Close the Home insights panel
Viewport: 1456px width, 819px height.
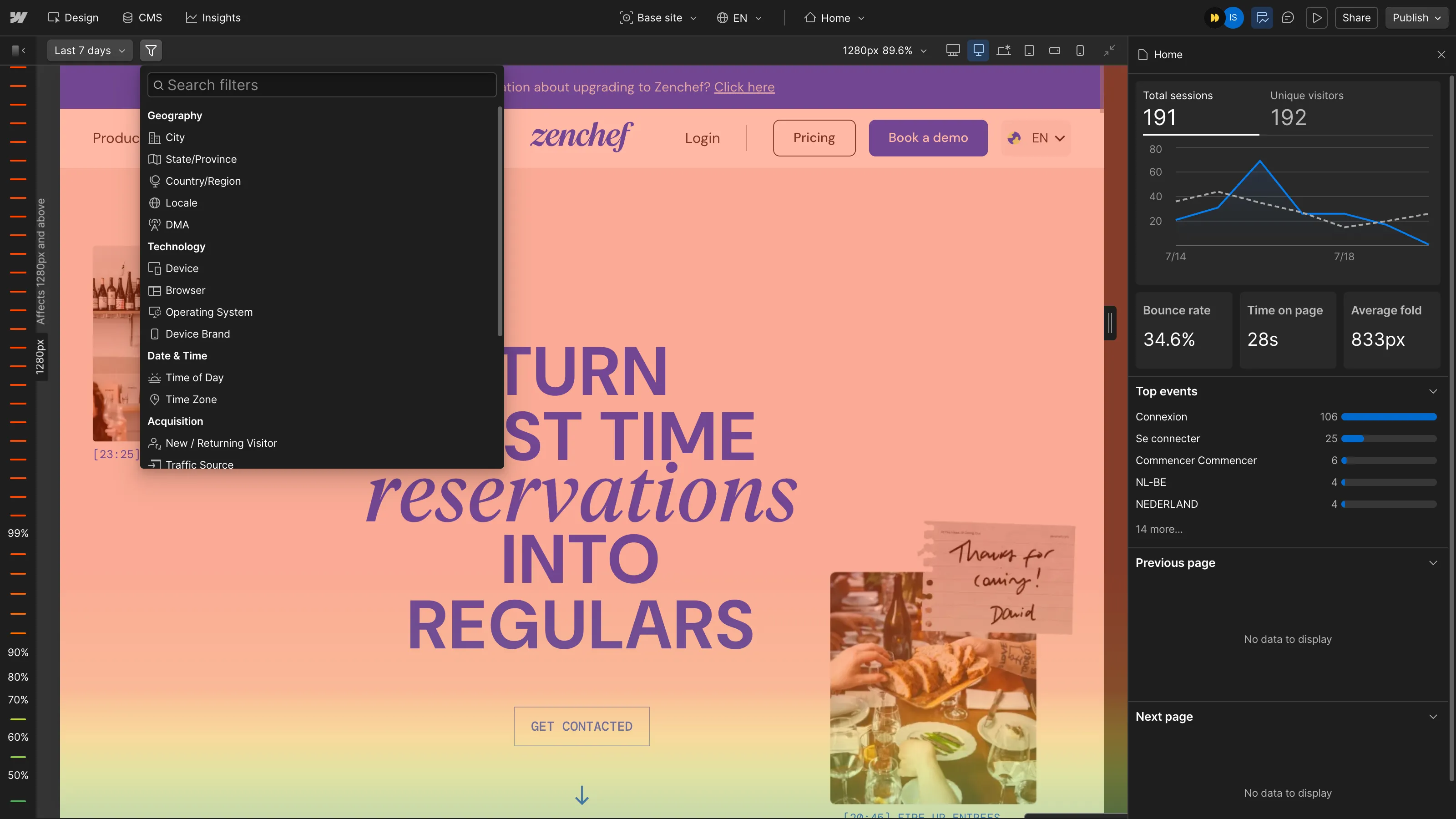(x=1441, y=55)
